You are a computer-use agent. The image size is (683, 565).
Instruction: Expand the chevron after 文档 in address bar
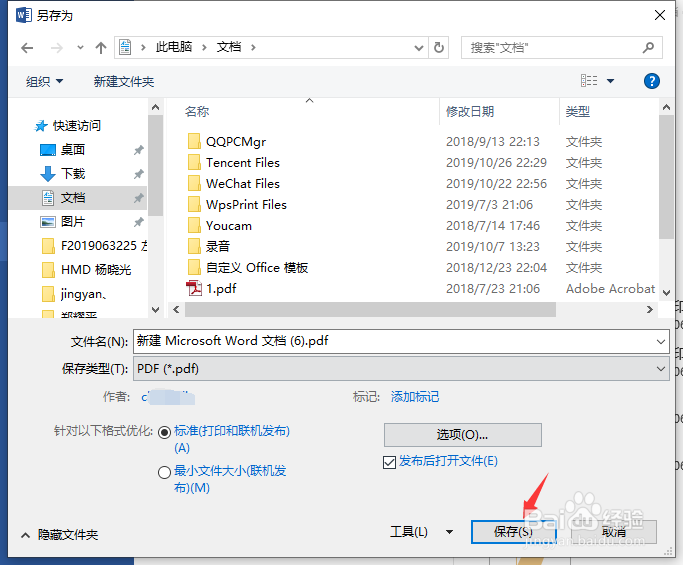pyautogui.click(x=253, y=47)
